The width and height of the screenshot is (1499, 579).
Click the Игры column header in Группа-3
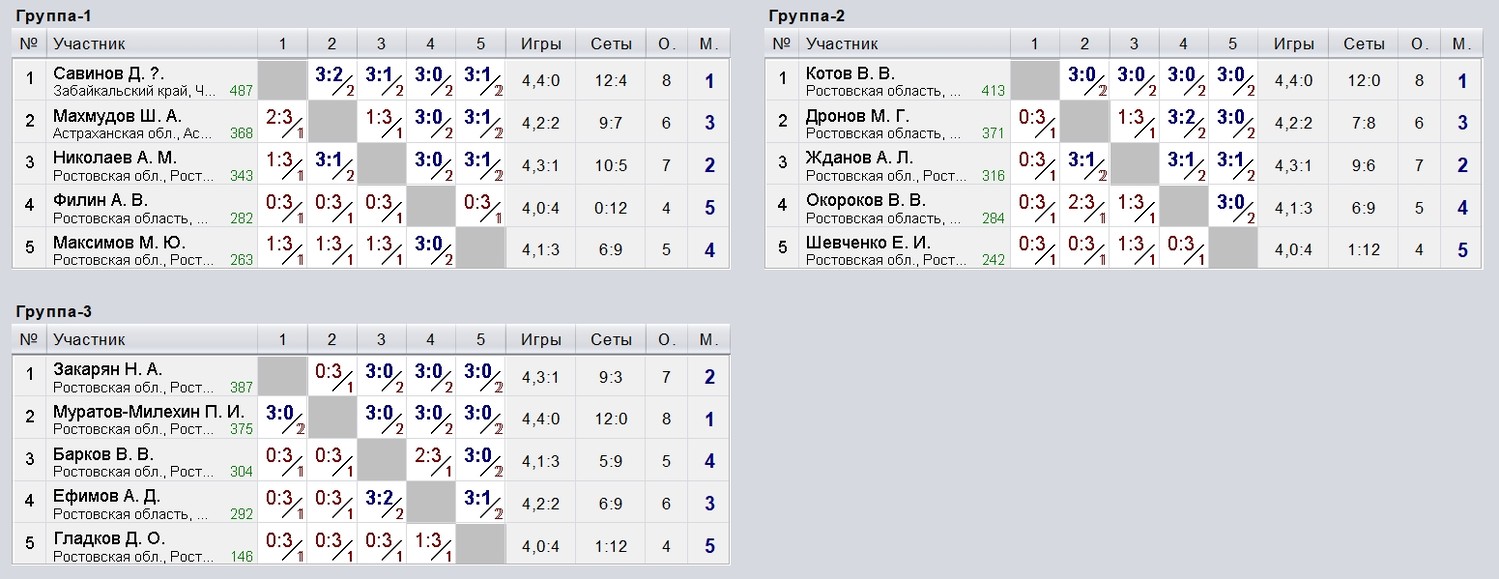[541, 339]
